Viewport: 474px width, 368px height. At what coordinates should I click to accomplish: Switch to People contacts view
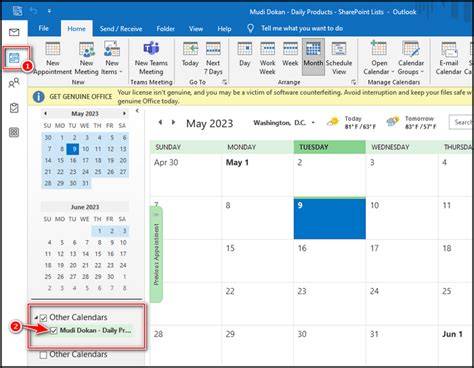[14, 83]
